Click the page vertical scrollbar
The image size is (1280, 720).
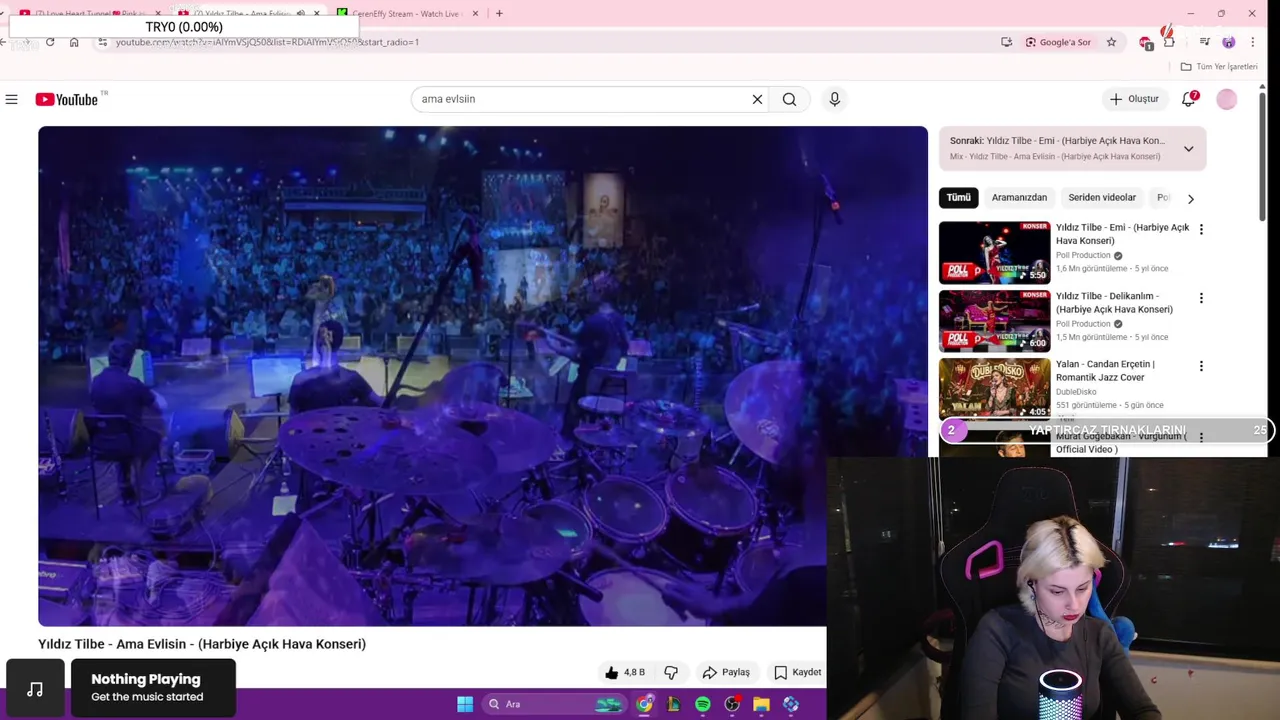[x=1262, y=155]
